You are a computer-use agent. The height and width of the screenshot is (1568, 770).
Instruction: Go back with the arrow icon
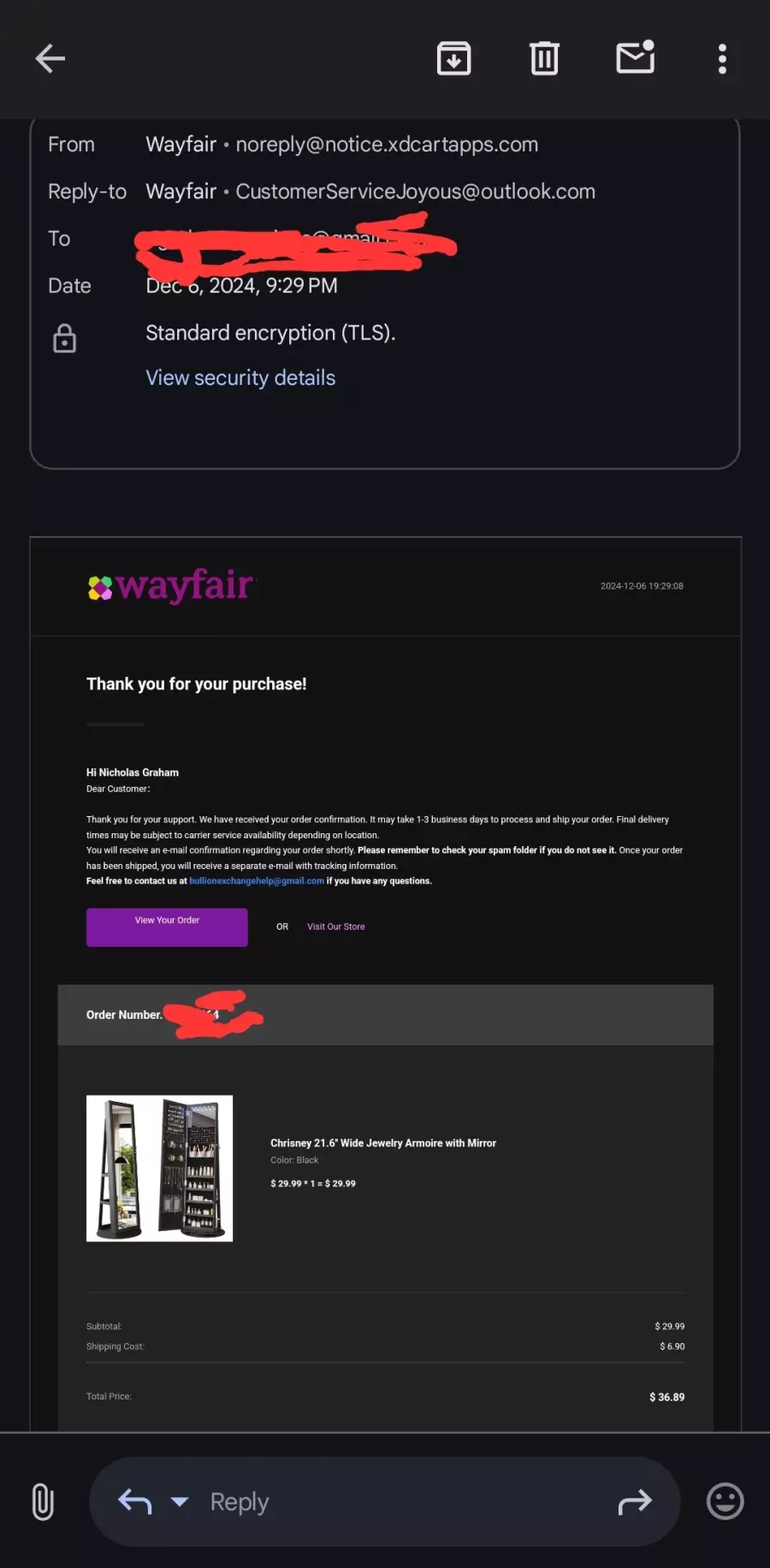(50, 59)
